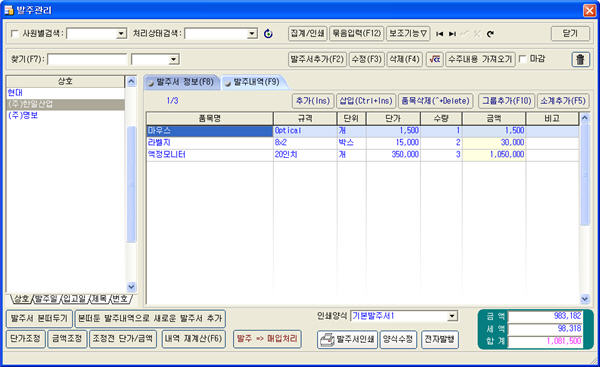Click the trash can icon button

tap(580, 59)
